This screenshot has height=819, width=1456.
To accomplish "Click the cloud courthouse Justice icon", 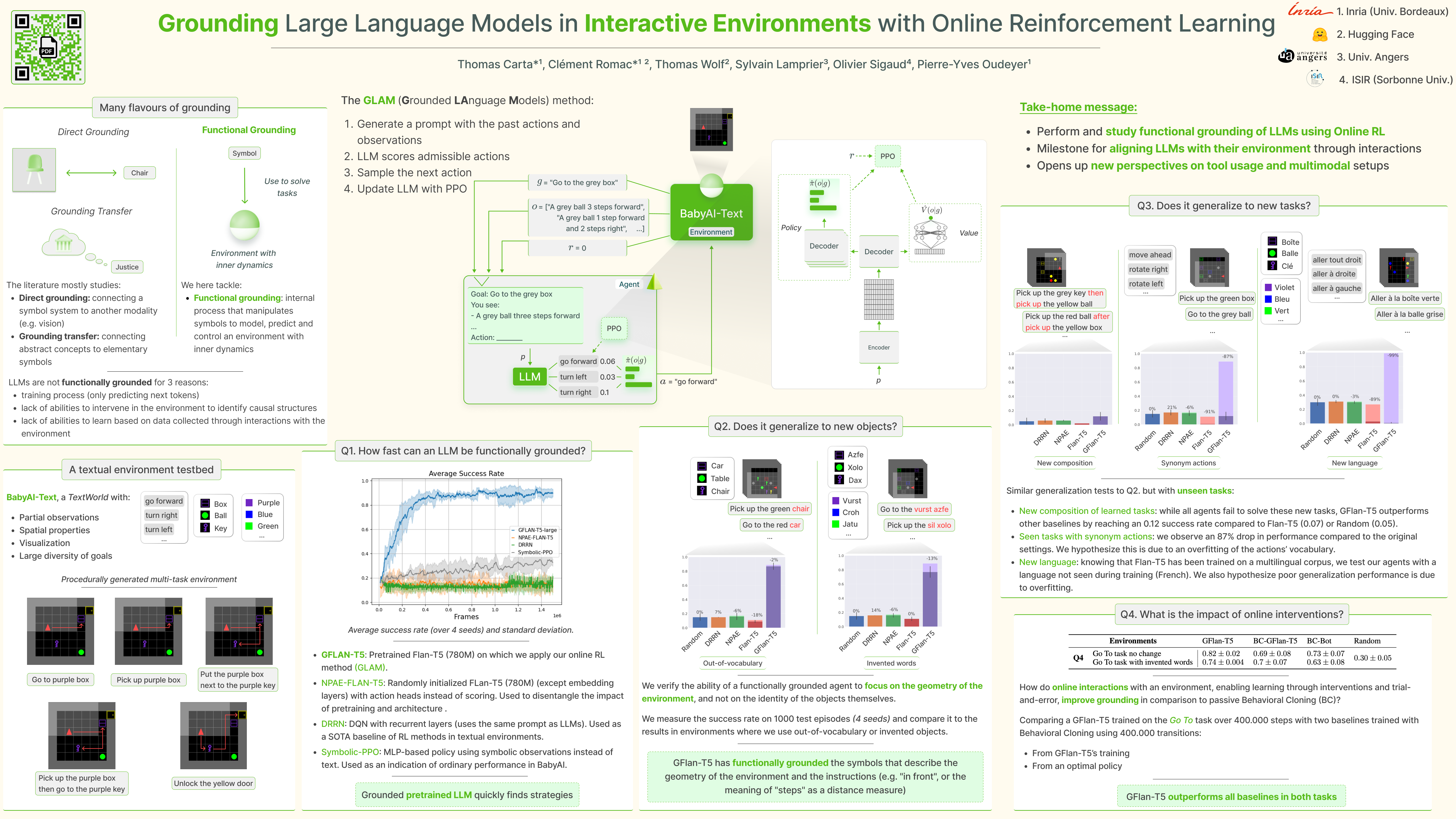I will 63,243.
